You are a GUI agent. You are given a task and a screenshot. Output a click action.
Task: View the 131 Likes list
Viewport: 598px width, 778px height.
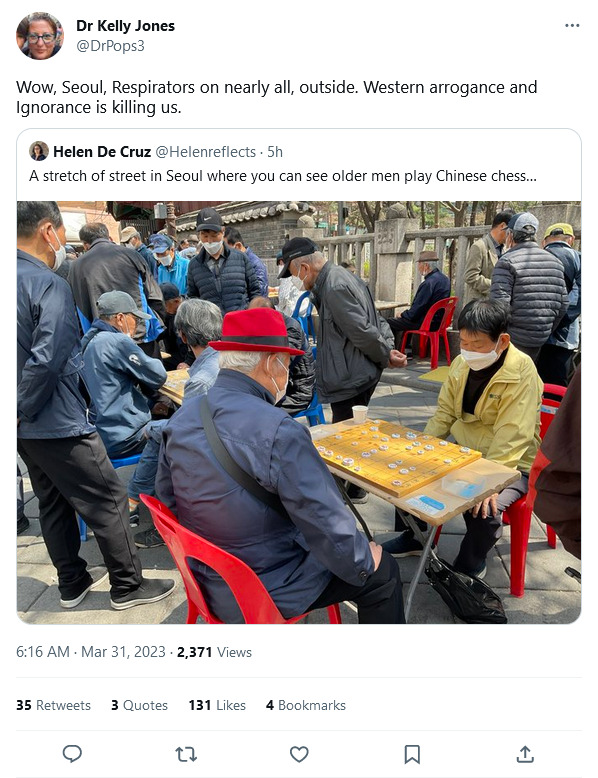217,705
